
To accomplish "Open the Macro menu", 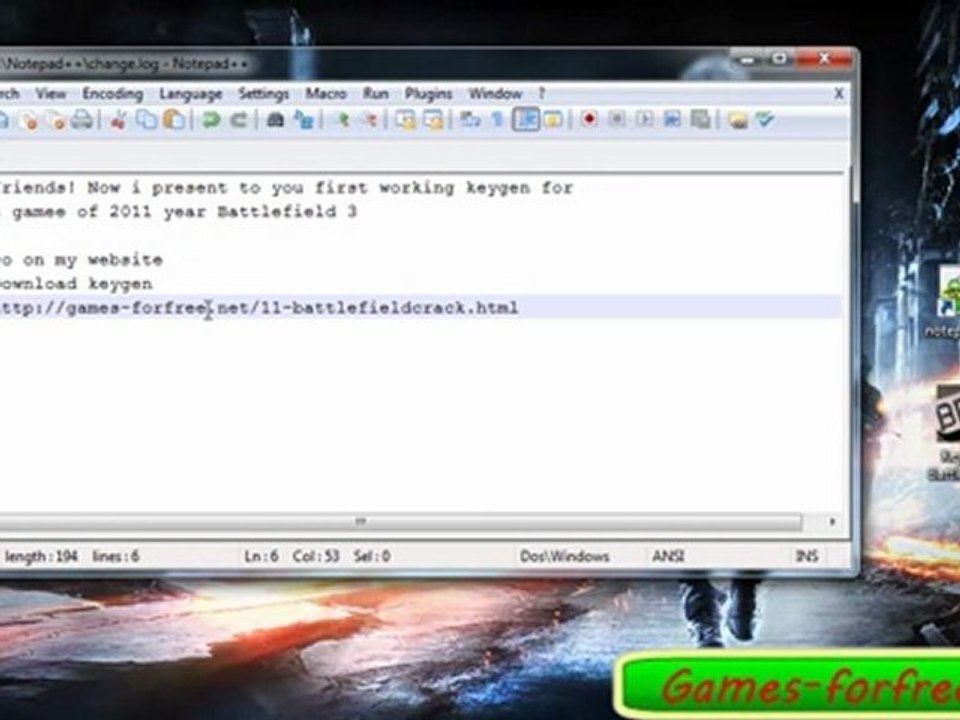I will coord(326,94).
